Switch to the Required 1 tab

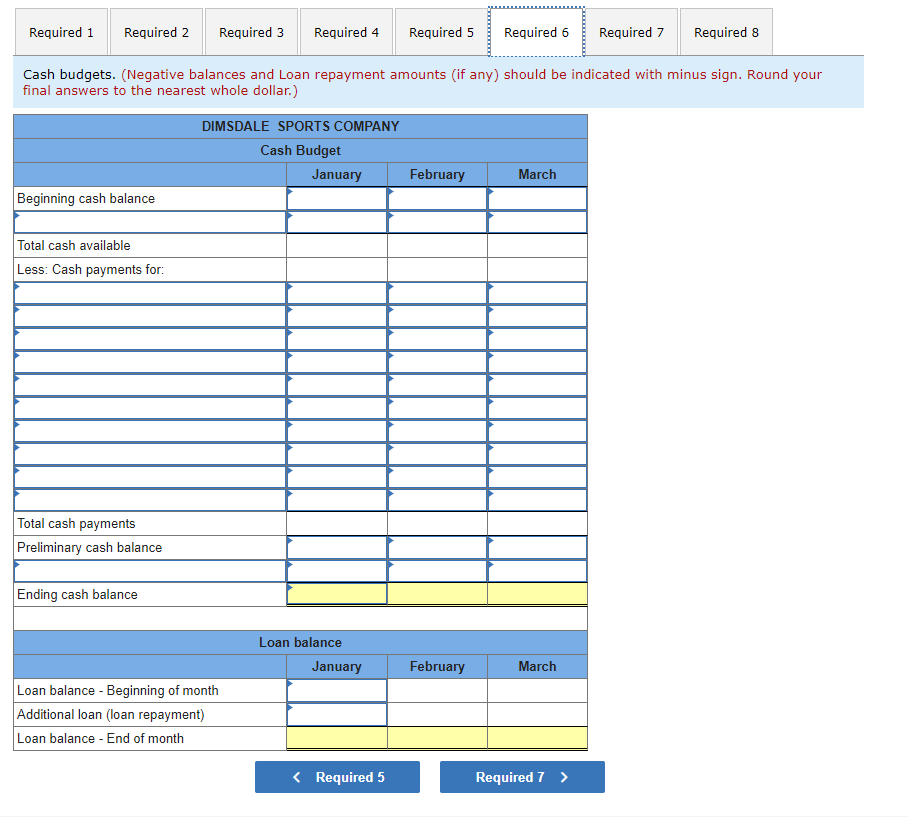[x=61, y=32]
